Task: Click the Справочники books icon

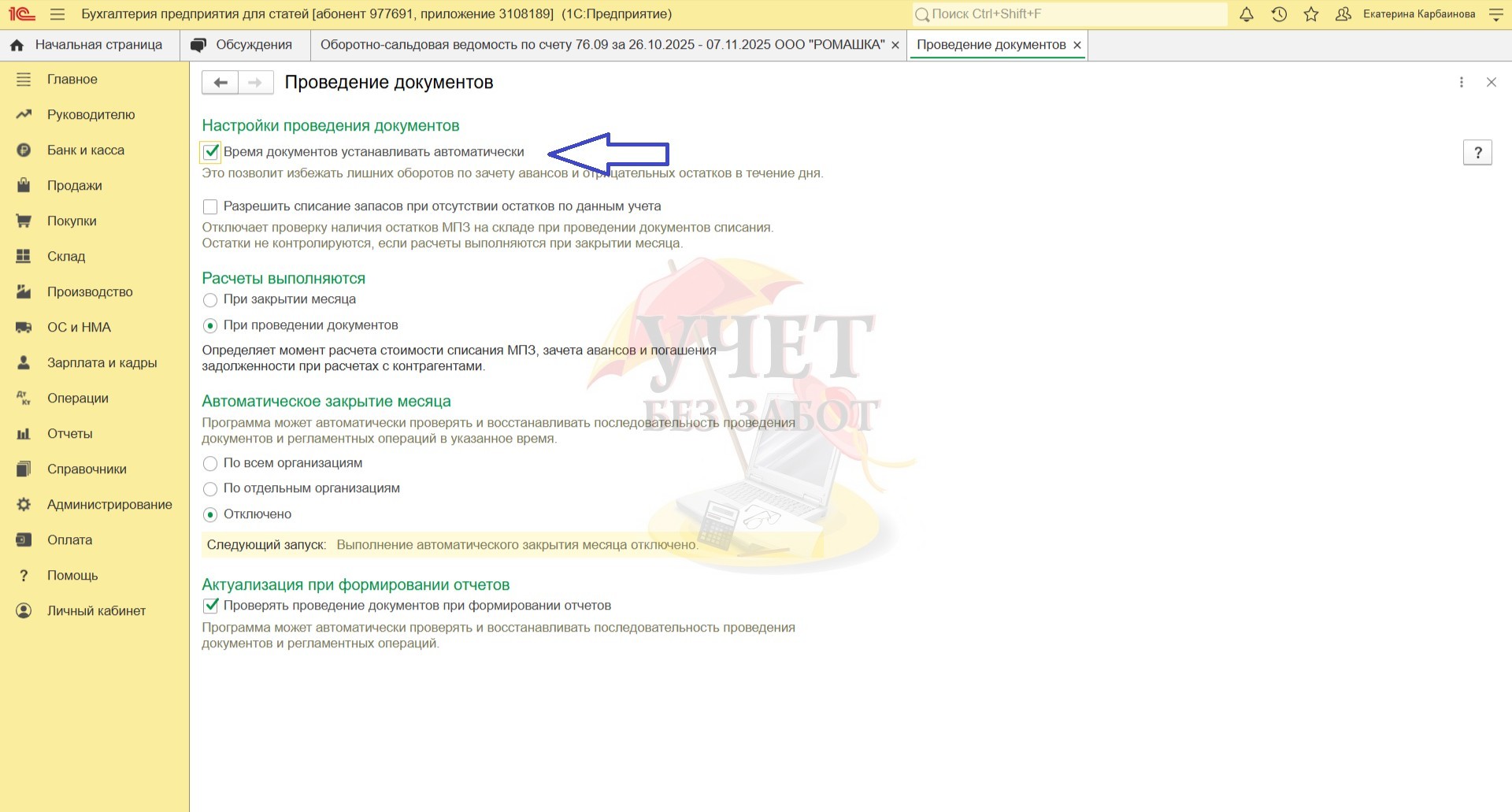Action: 24,469
